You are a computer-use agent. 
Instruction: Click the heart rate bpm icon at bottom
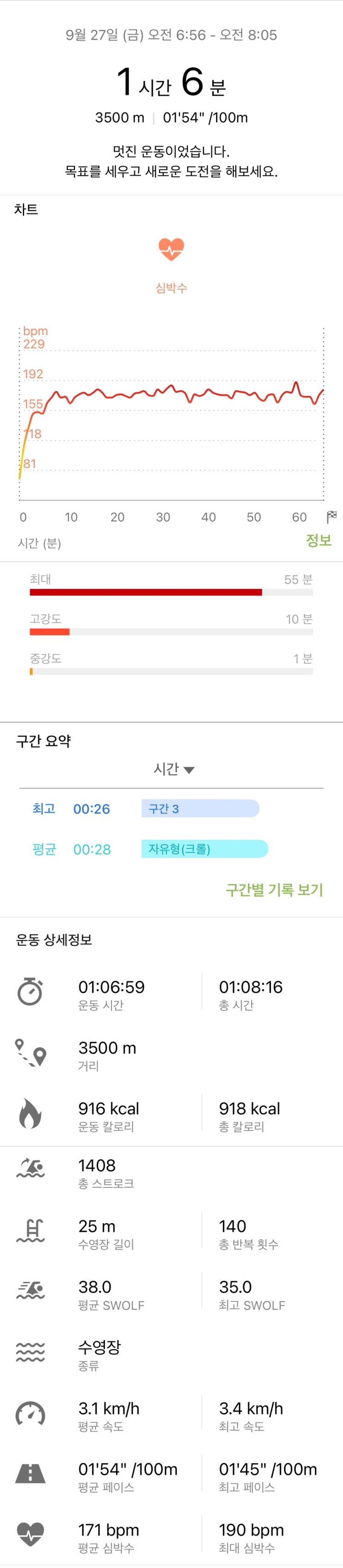[x=30, y=1534]
